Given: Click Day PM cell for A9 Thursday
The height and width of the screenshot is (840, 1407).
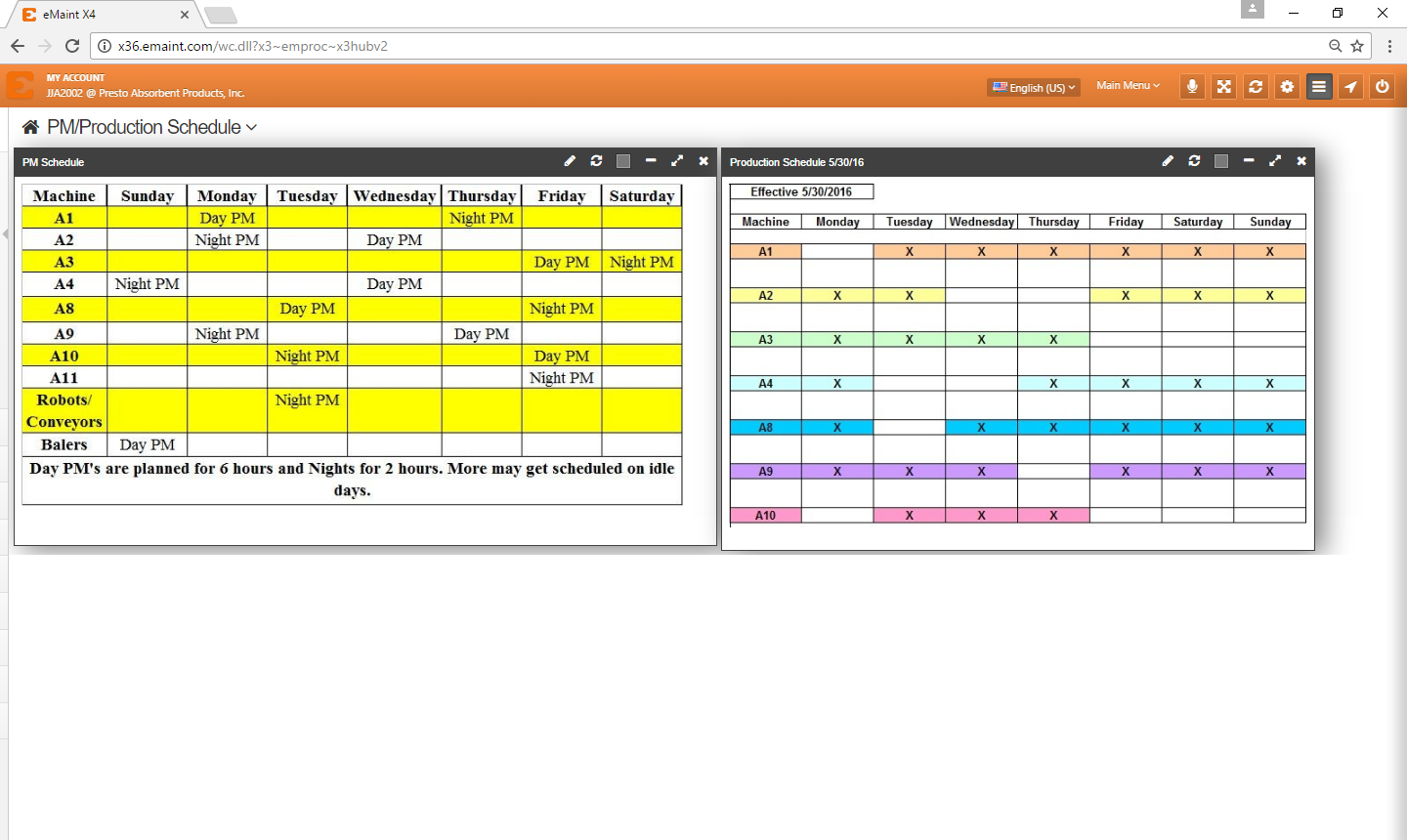Looking at the screenshot, I should coord(482,334).
